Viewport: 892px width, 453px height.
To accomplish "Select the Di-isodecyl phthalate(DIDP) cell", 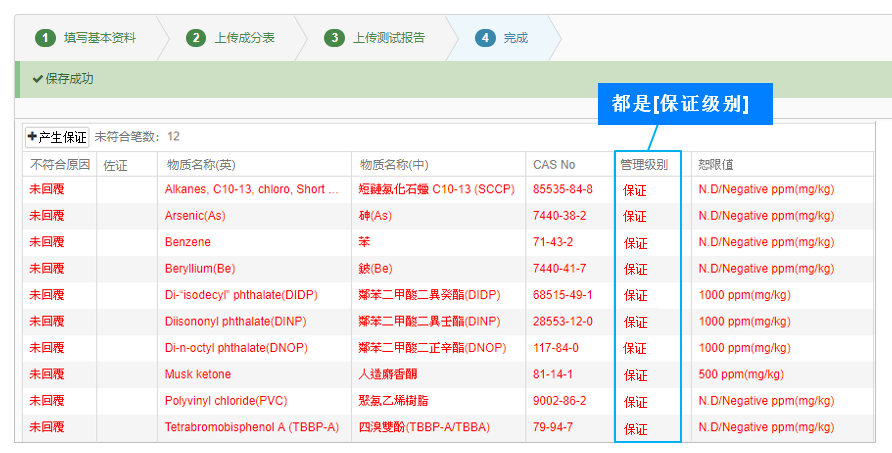I will click(241, 295).
